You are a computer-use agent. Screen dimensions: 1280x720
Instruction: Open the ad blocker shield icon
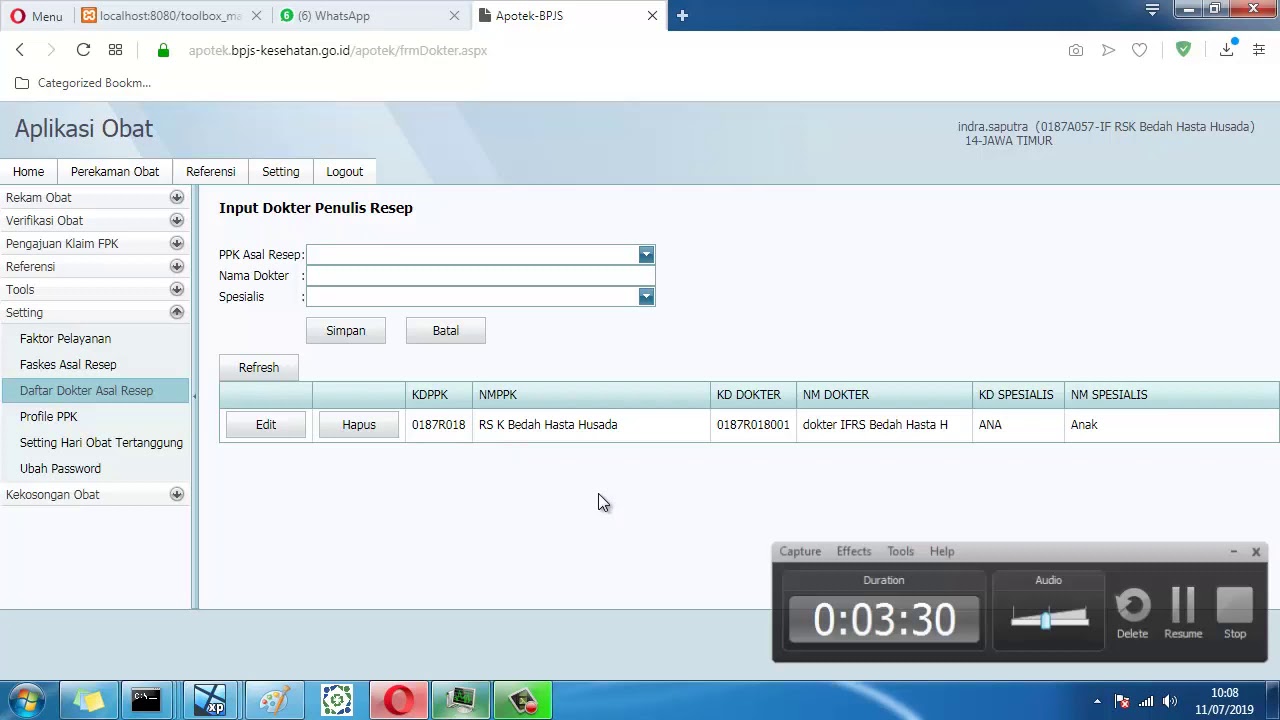pos(1183,49)
